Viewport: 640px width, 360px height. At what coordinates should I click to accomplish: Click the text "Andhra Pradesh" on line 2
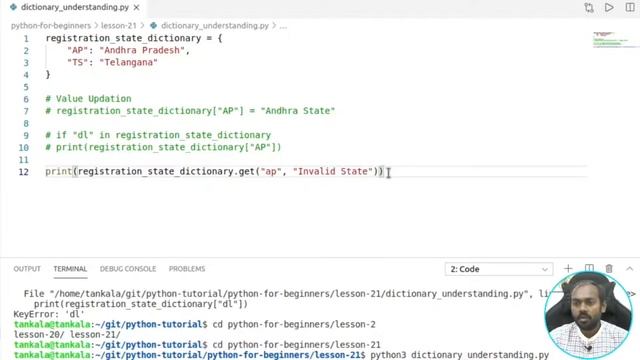tap(142, 50)
